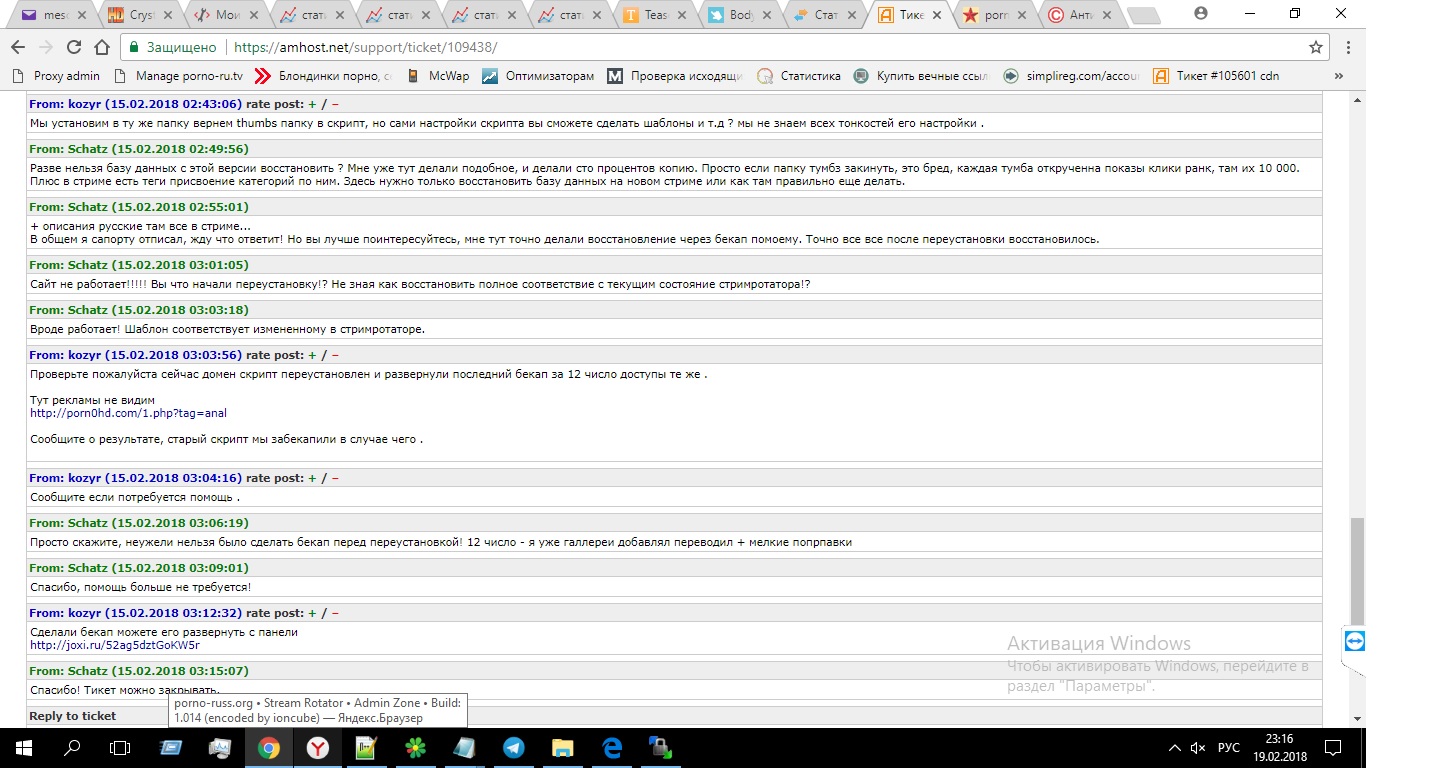The height and width of the screenshot is (768, 1442).
Task: Rate kozyr's 02:43:06 post minus
Action: click(x=335, y=104)
